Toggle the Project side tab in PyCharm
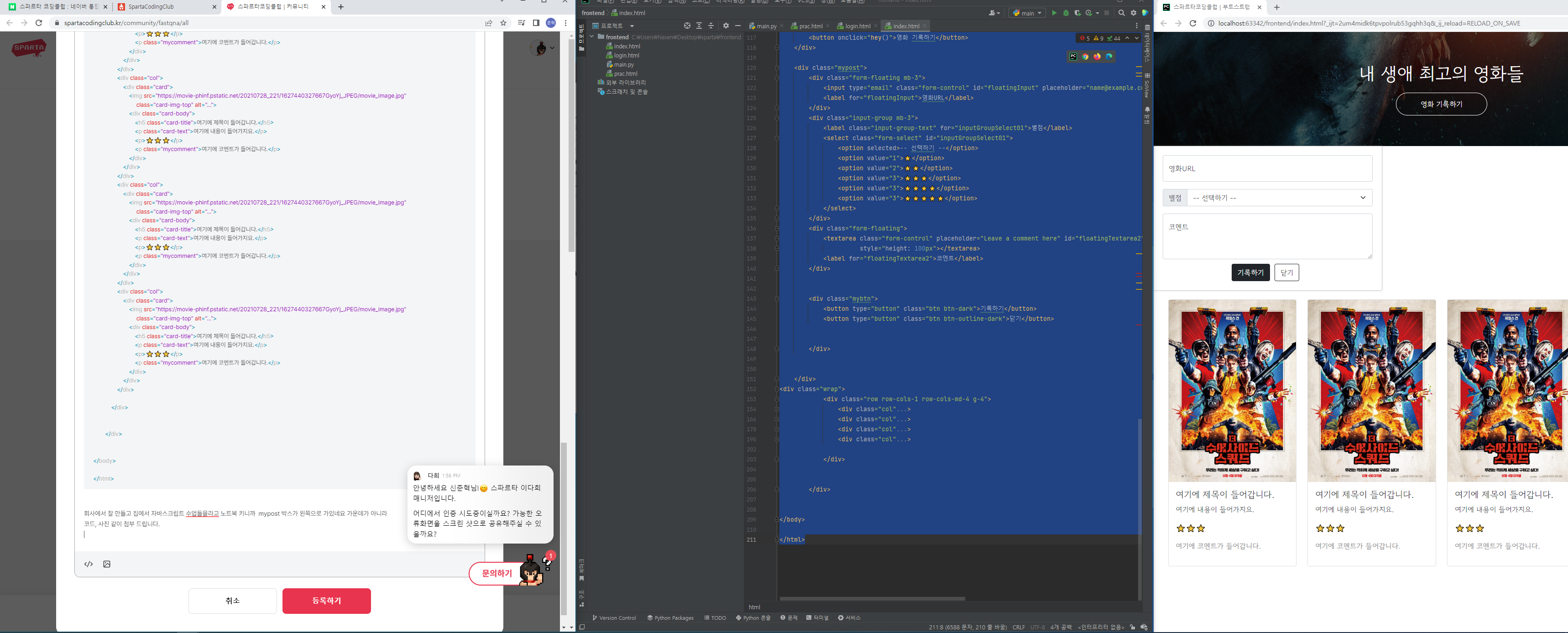Screen dimensions: 1568x633 (x=581, y=38)
